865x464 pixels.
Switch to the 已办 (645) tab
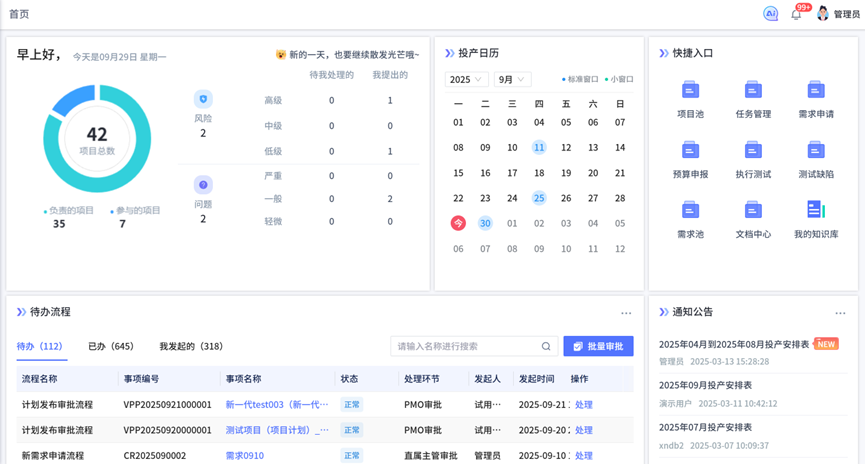pos(111,346)
